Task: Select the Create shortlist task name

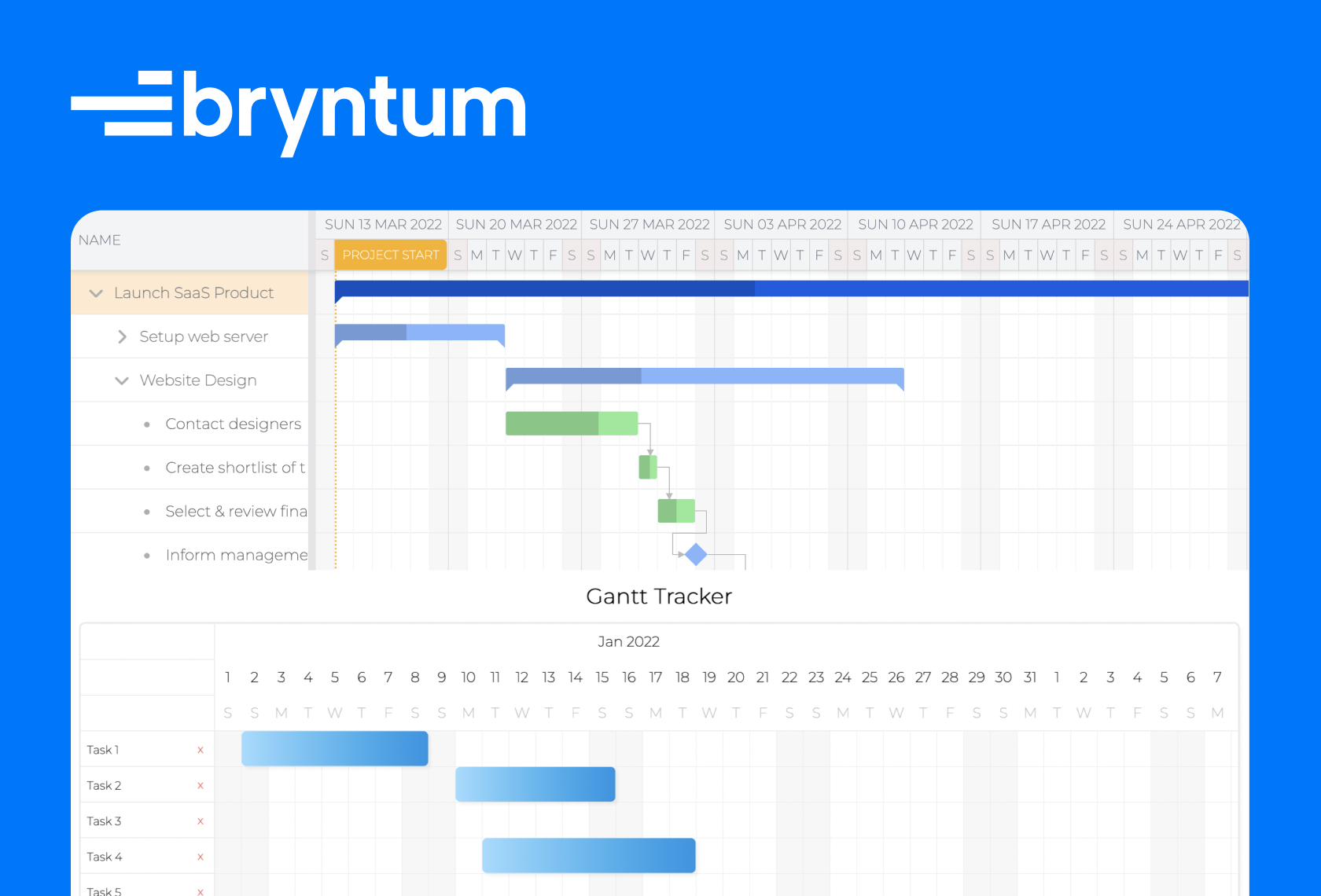Action: pyautogui.click(x=234, y=467)
